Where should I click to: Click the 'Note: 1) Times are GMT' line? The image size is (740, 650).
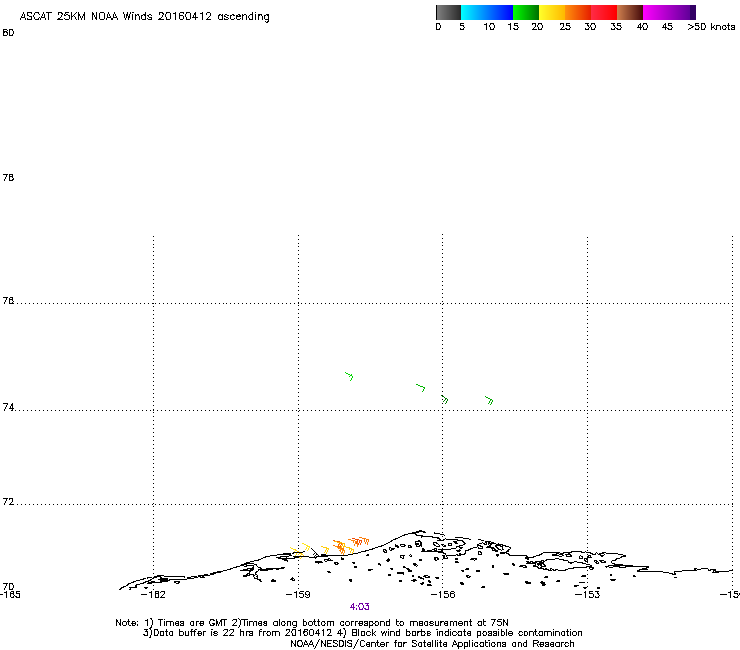(x=312, y=623)
